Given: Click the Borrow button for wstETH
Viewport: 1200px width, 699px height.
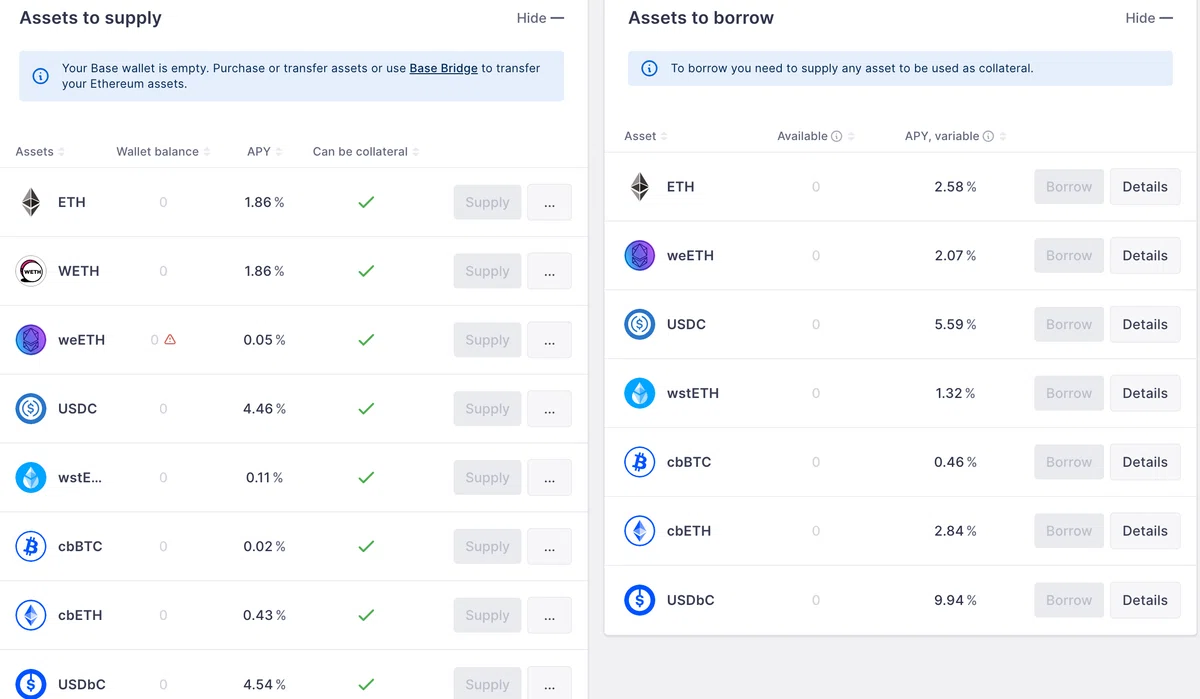Looking at the screenshot, I should tap(1069, 394).
